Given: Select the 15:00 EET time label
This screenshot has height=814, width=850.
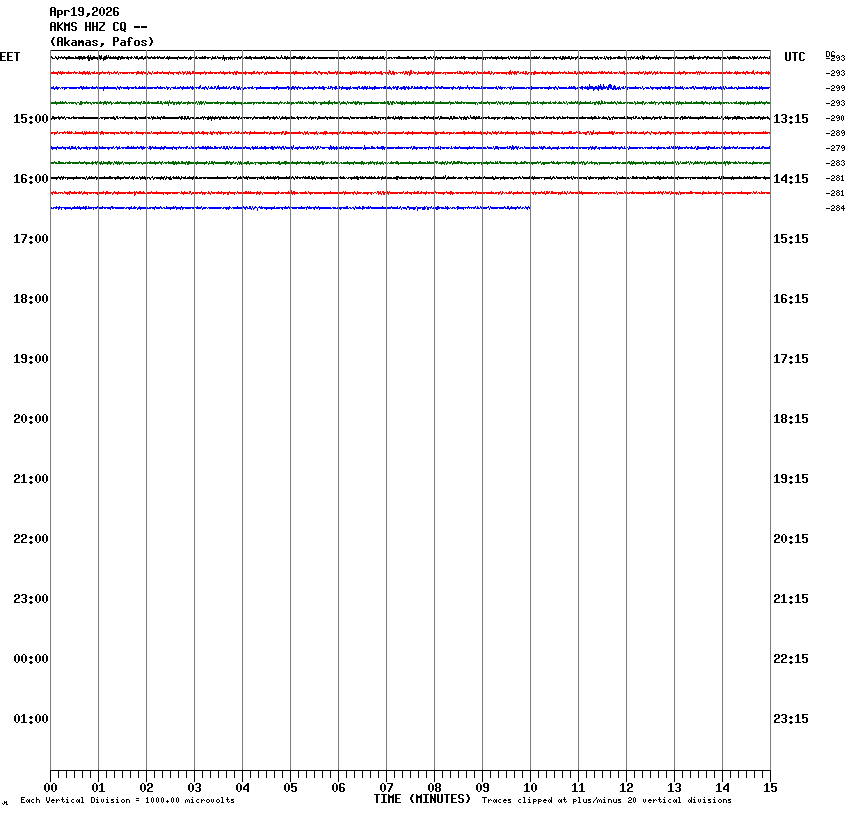Looking at the screenshot, I should (x=30, y=119).
